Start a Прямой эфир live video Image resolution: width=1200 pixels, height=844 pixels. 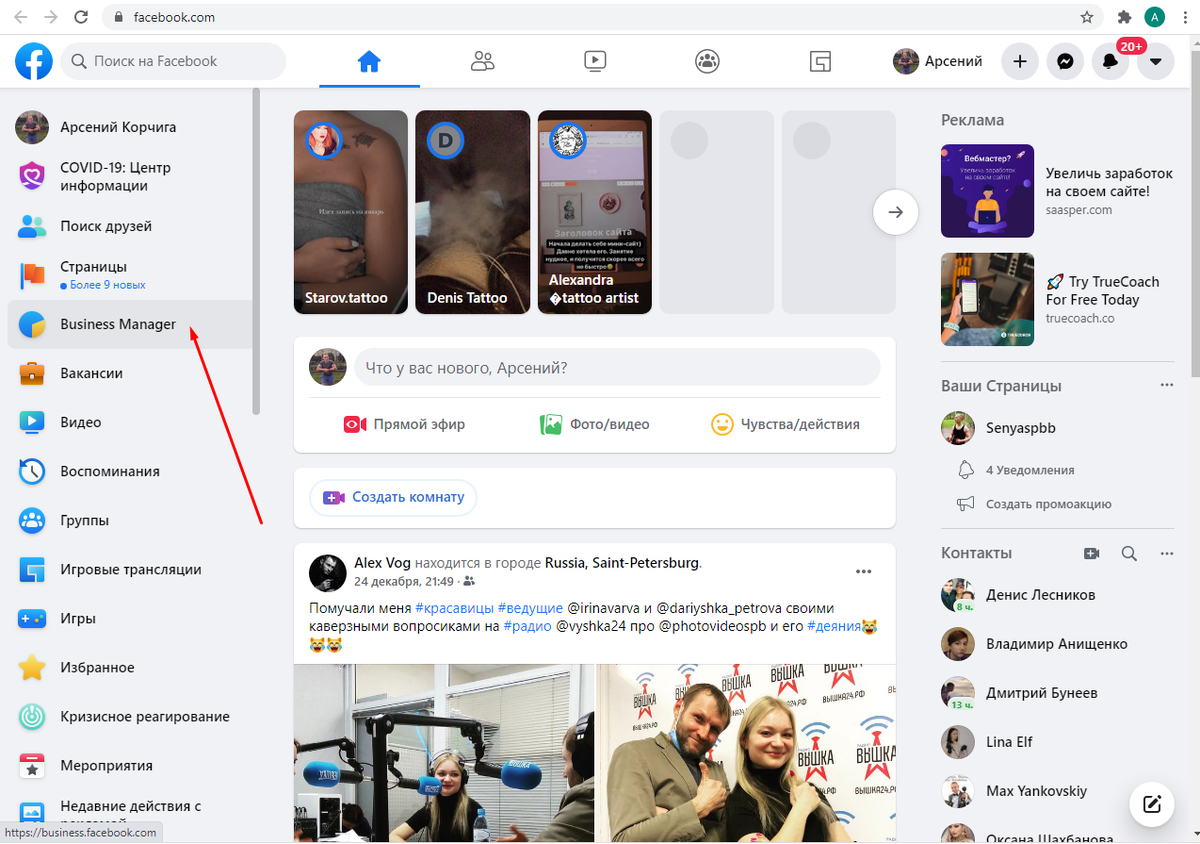(404, 424)
